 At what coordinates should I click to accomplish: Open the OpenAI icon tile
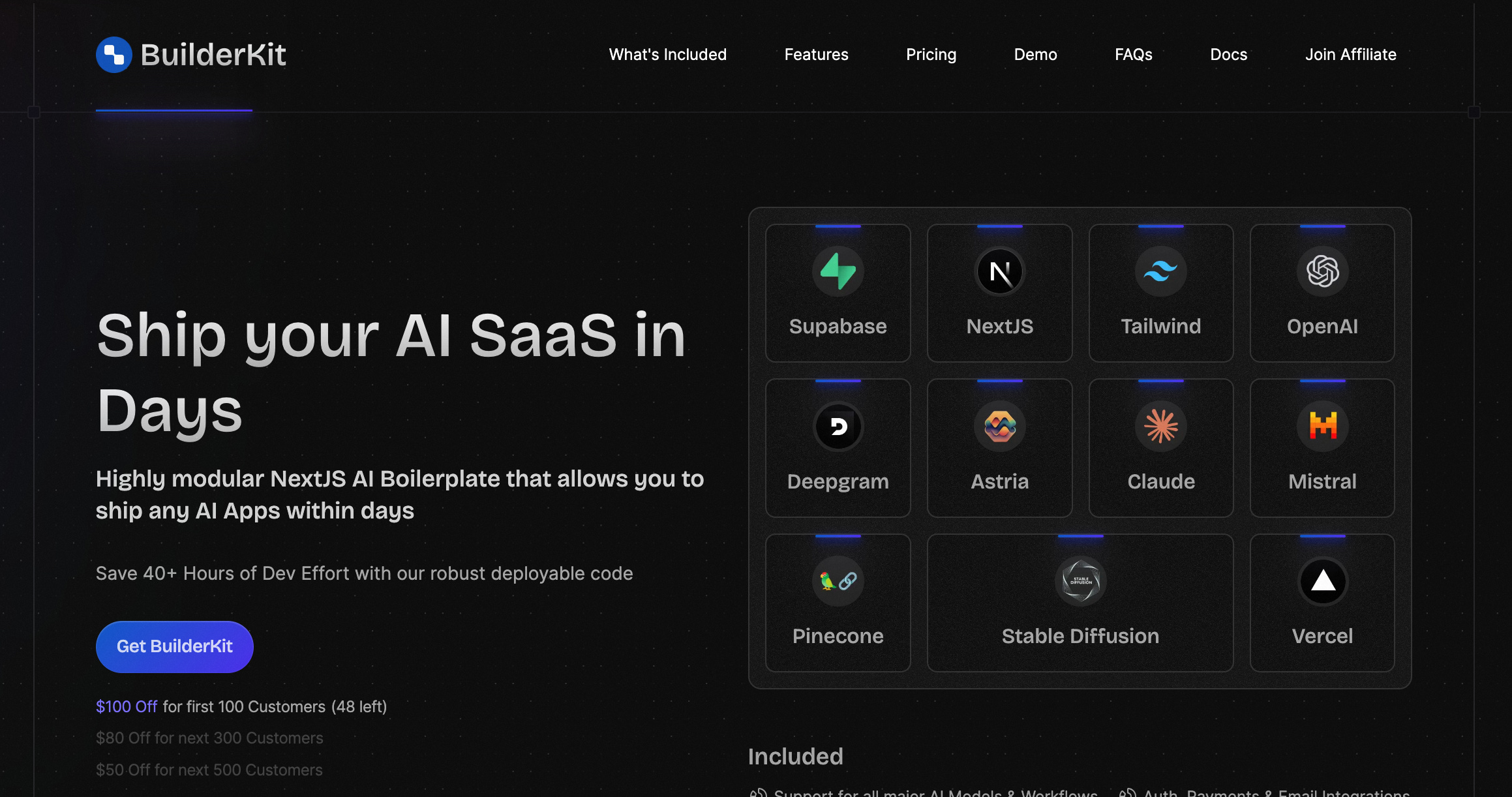tap(1323, 271)
